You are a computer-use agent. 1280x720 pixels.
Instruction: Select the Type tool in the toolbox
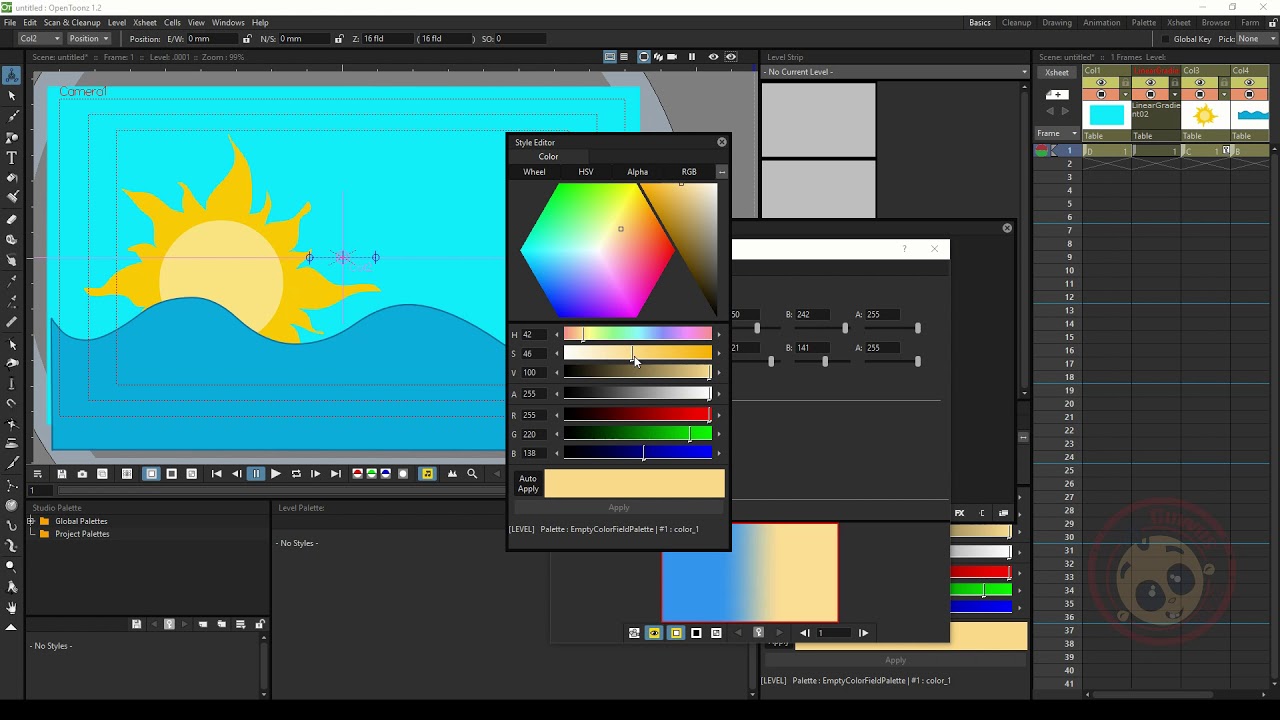pos(12,158)
